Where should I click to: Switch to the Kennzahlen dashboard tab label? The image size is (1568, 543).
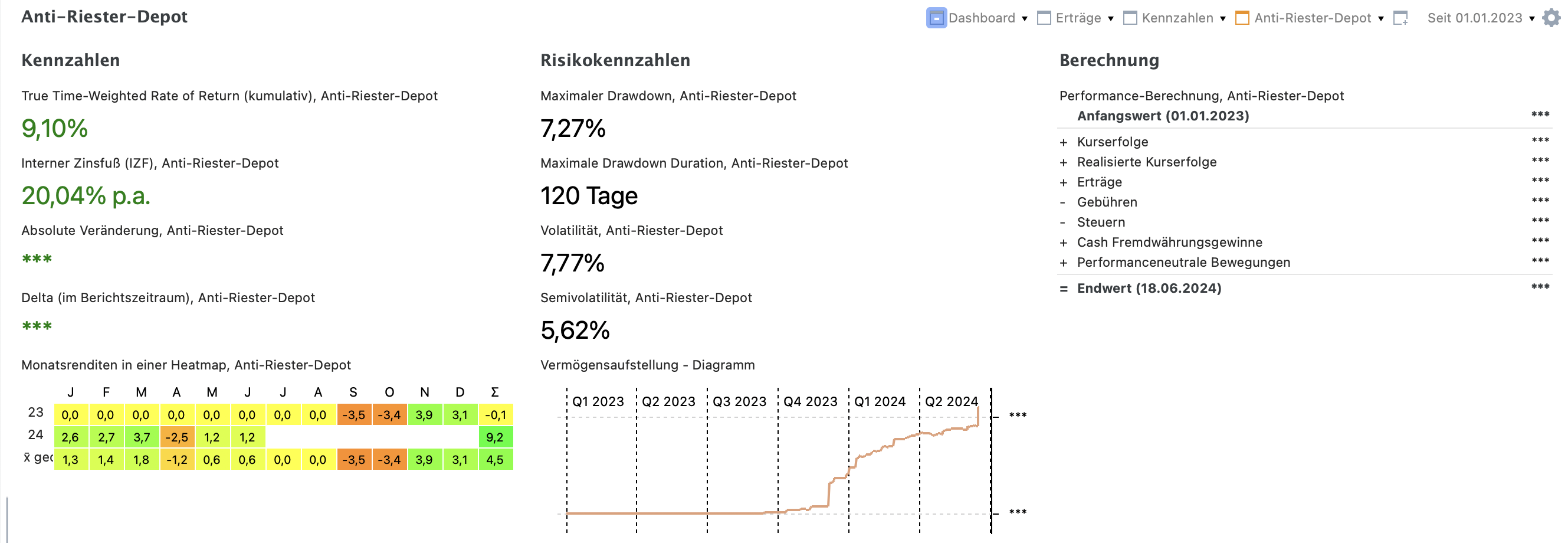1177,18
